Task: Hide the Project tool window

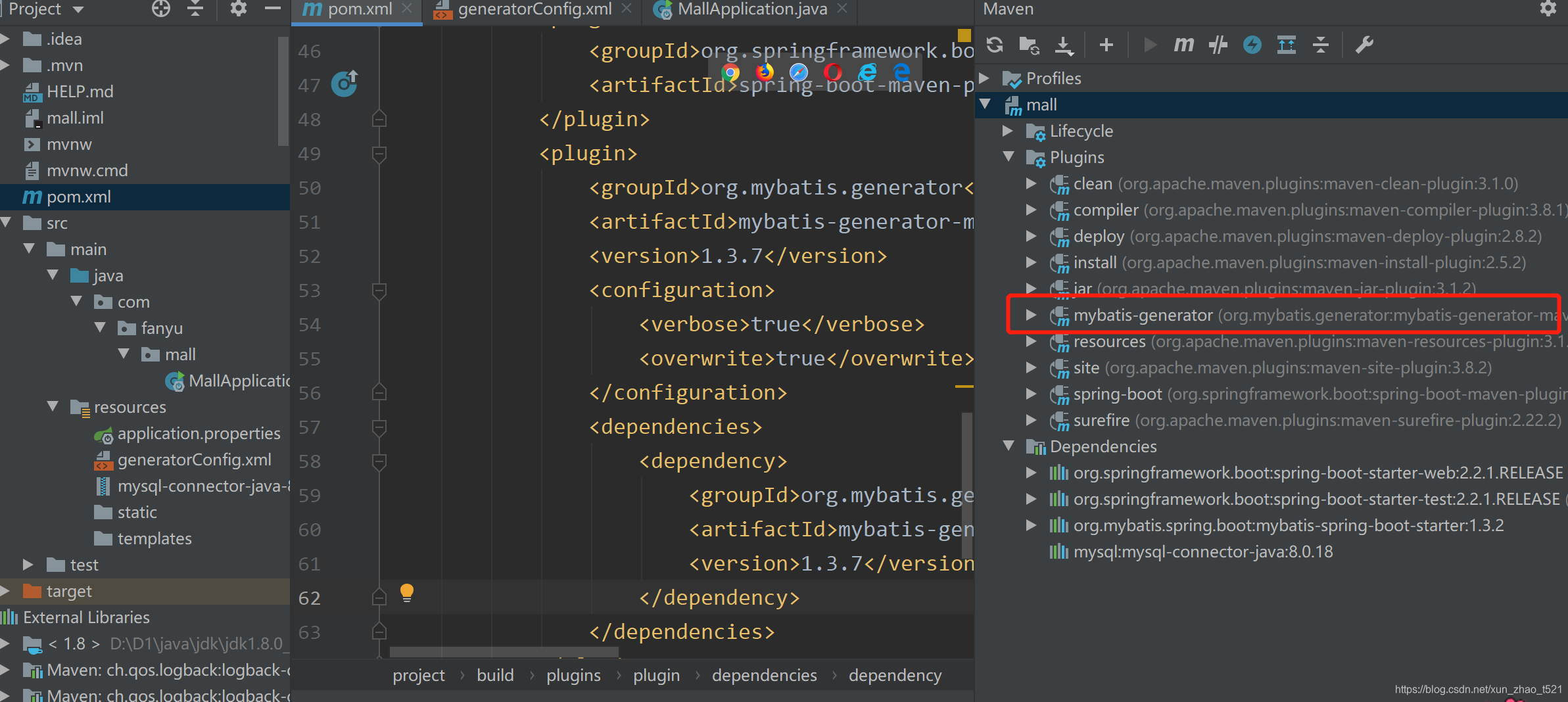Action: click(x=273, y=9)
